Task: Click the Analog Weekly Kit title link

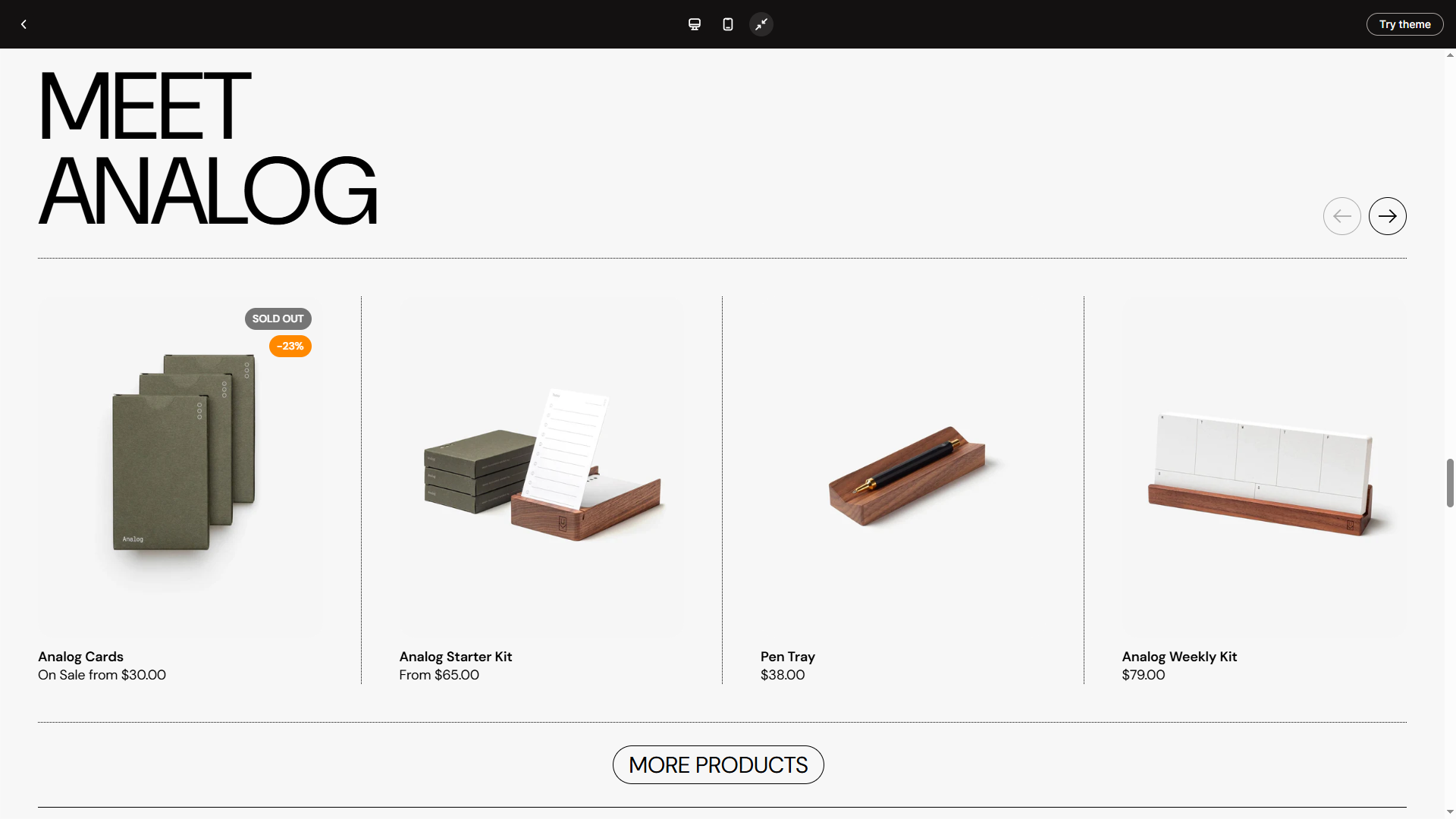Action: [x=1179, y=657]
